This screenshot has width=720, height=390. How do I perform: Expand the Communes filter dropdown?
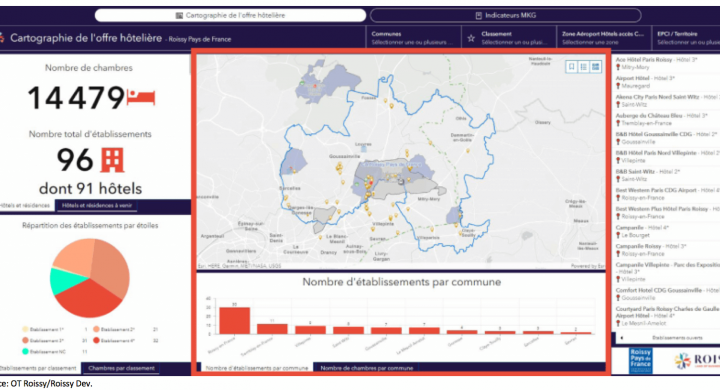pos(414,38)
